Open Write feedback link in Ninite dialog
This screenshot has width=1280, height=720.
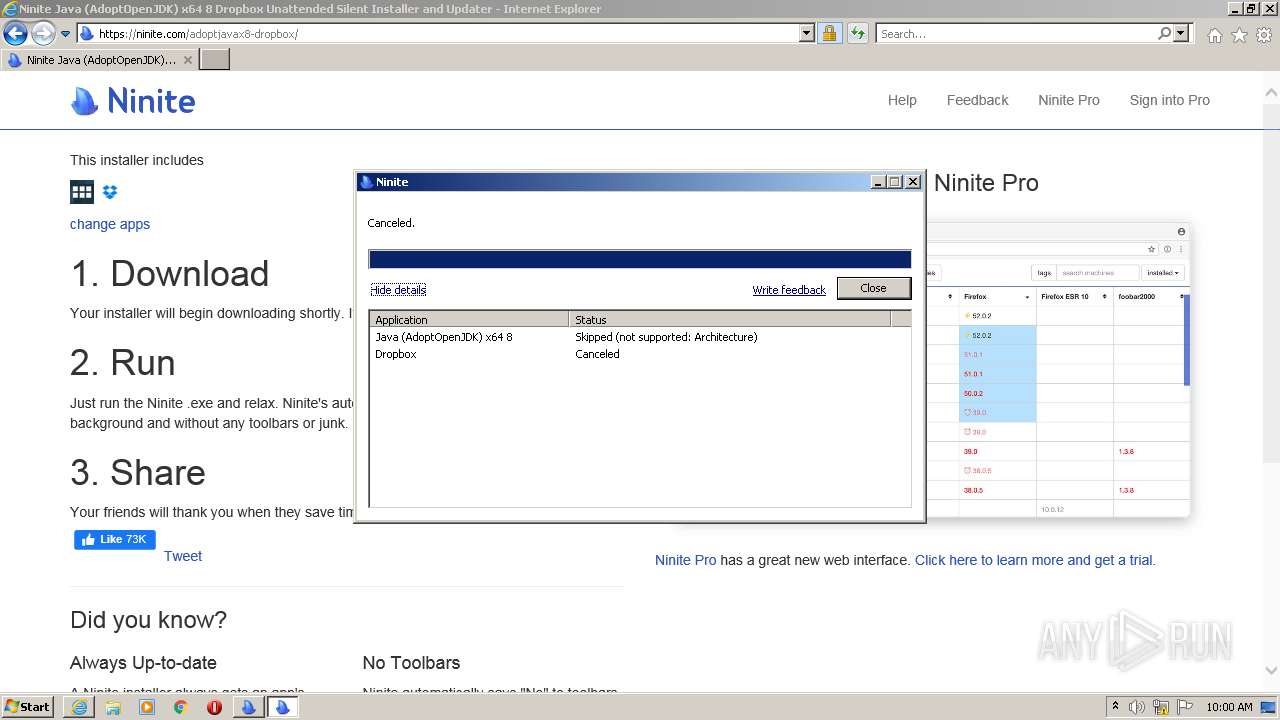[x=789, y=290]
